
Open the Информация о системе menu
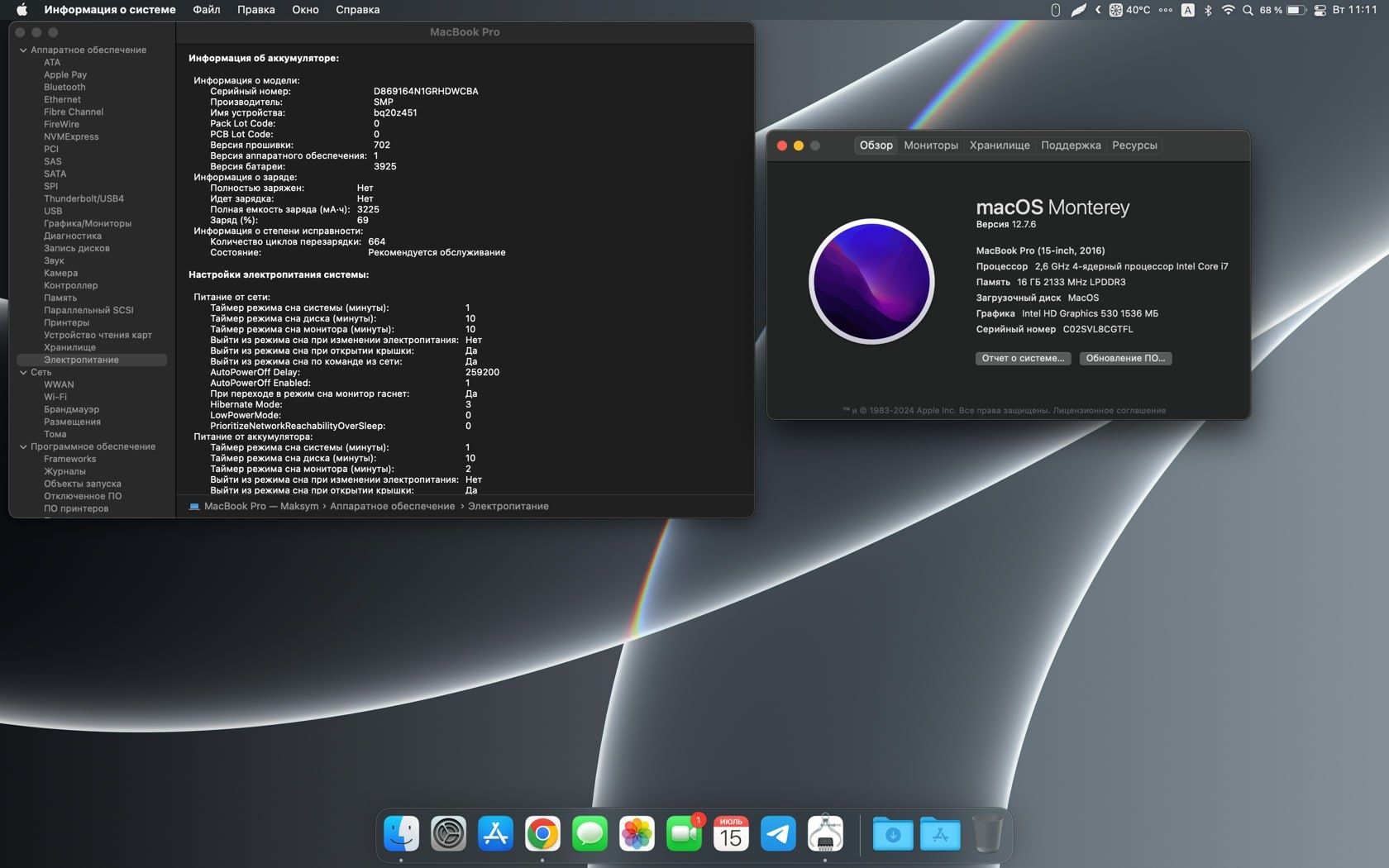coord(110,10)
